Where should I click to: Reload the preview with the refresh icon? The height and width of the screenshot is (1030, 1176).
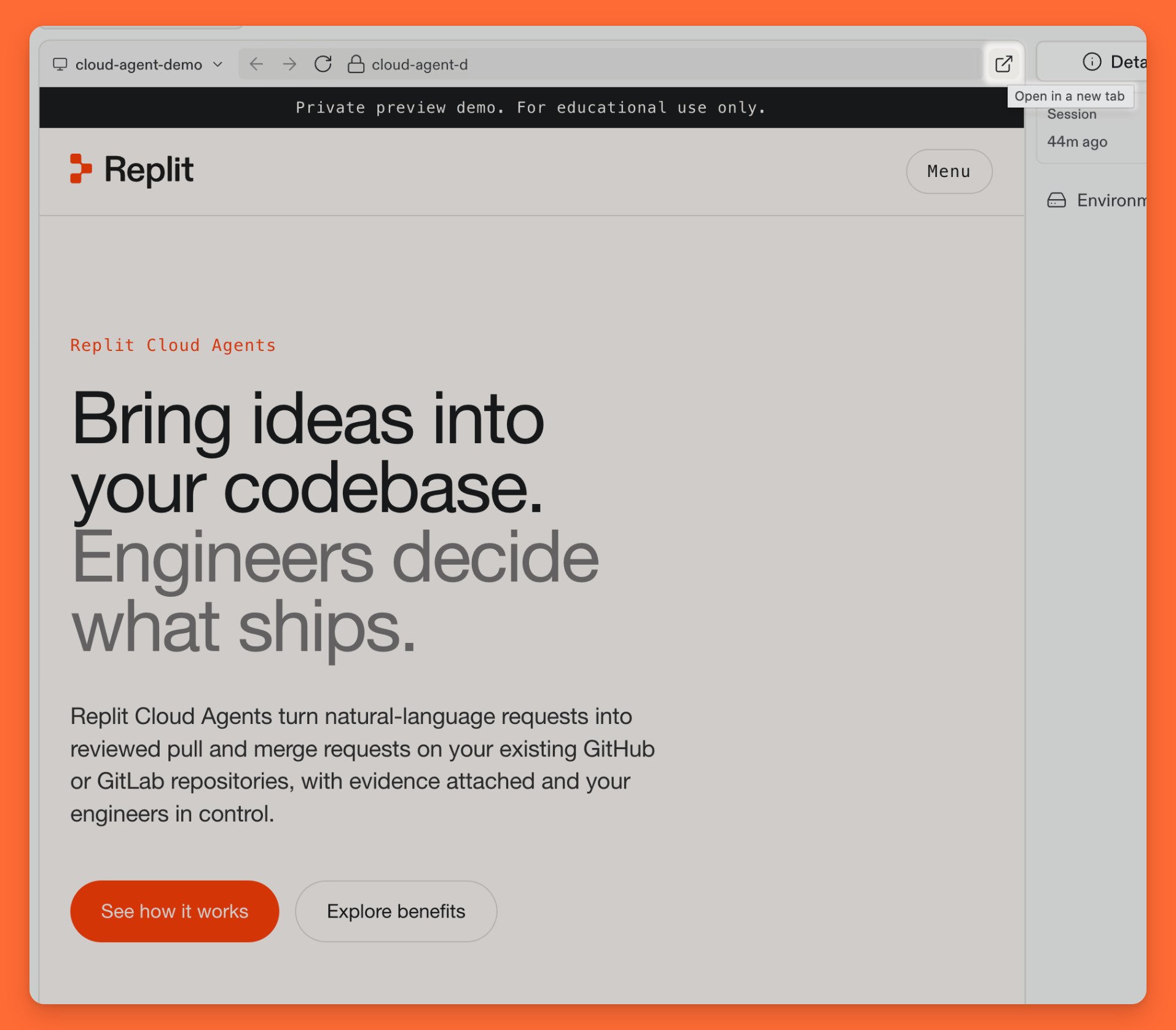pyautogui.click(x=323, y=64)
